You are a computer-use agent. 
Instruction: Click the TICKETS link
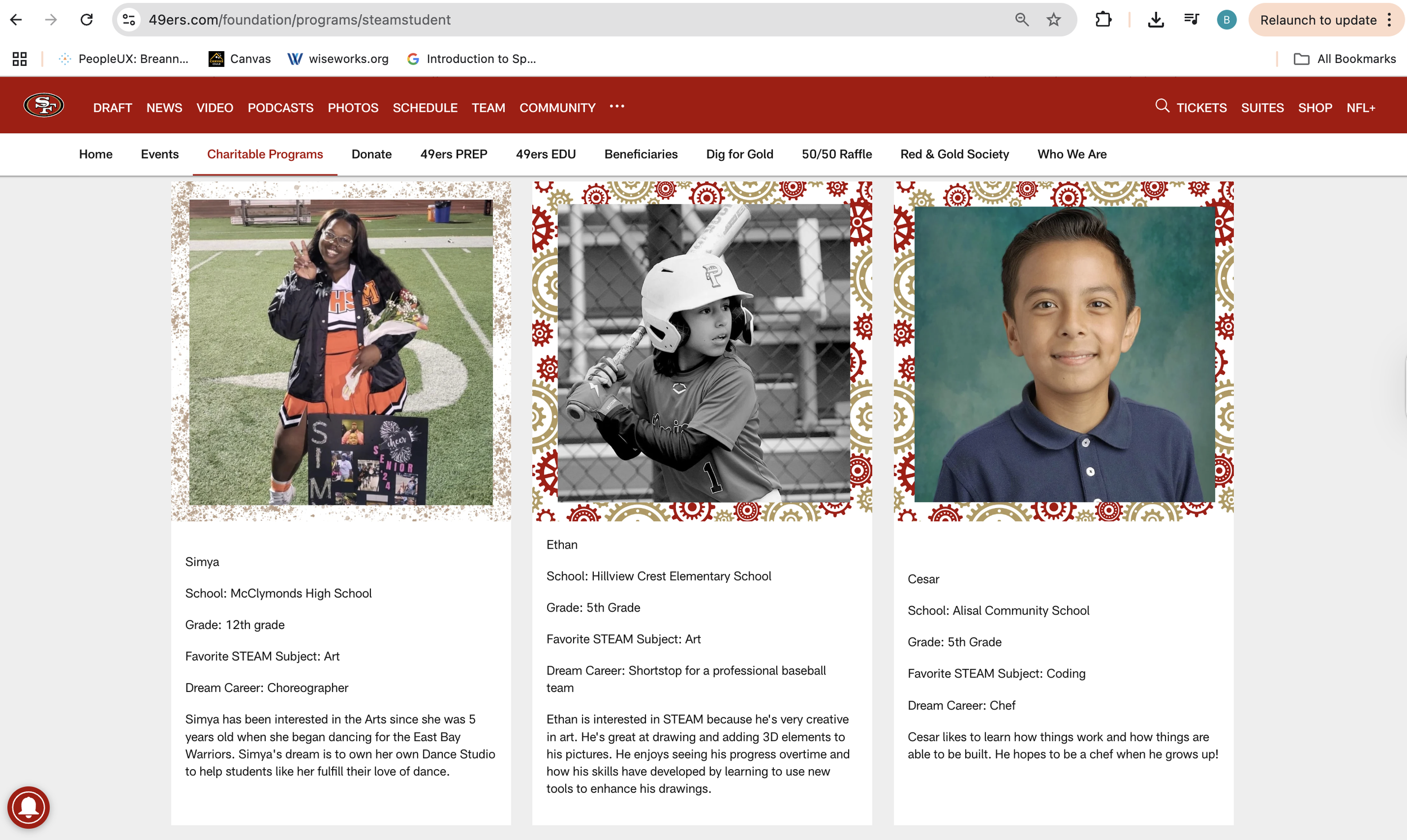pos(1202,107)
